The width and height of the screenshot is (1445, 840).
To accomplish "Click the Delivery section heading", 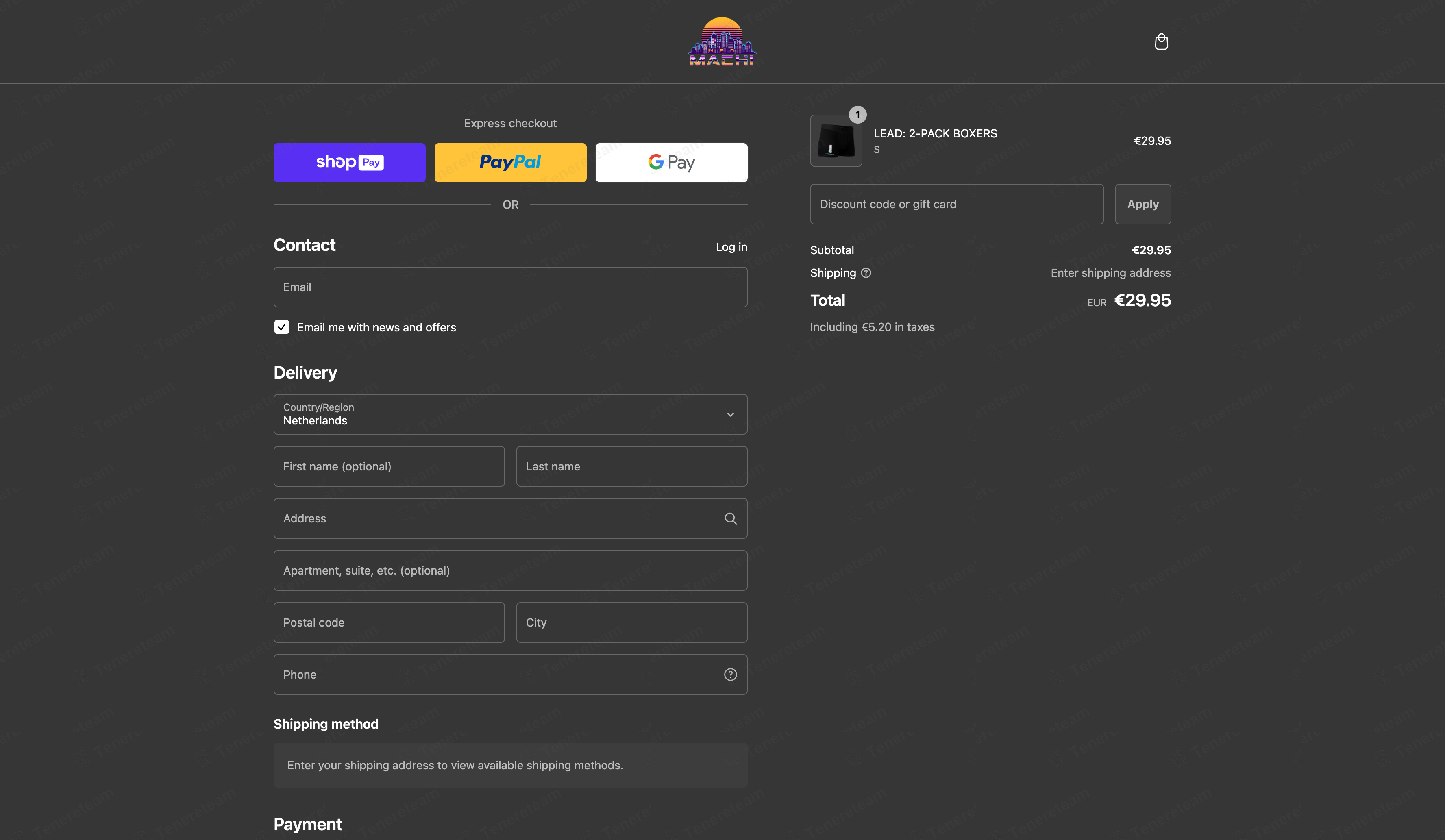I will coord(305,373).
